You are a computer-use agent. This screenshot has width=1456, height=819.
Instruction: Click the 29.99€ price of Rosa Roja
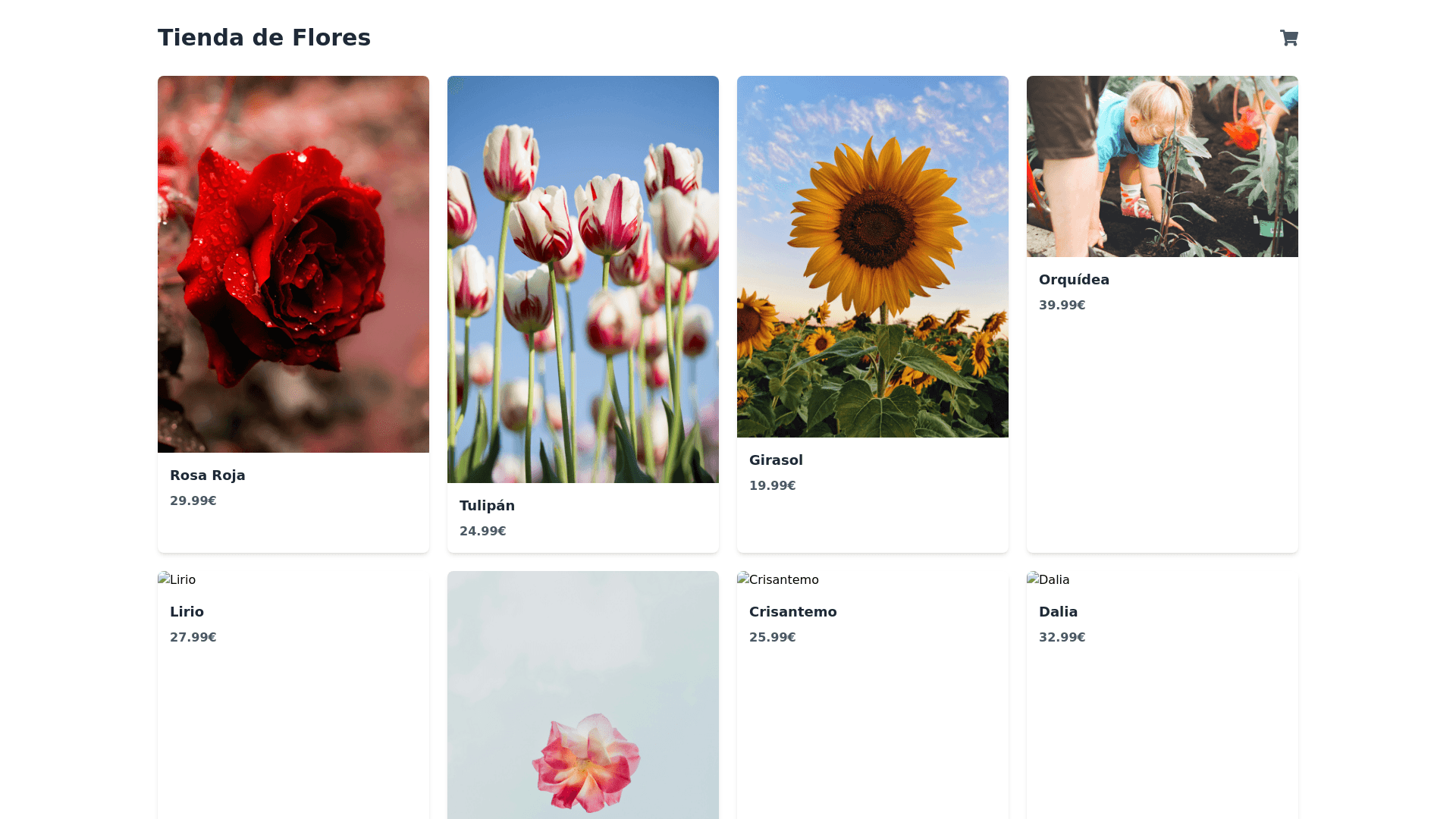[193, 500]
